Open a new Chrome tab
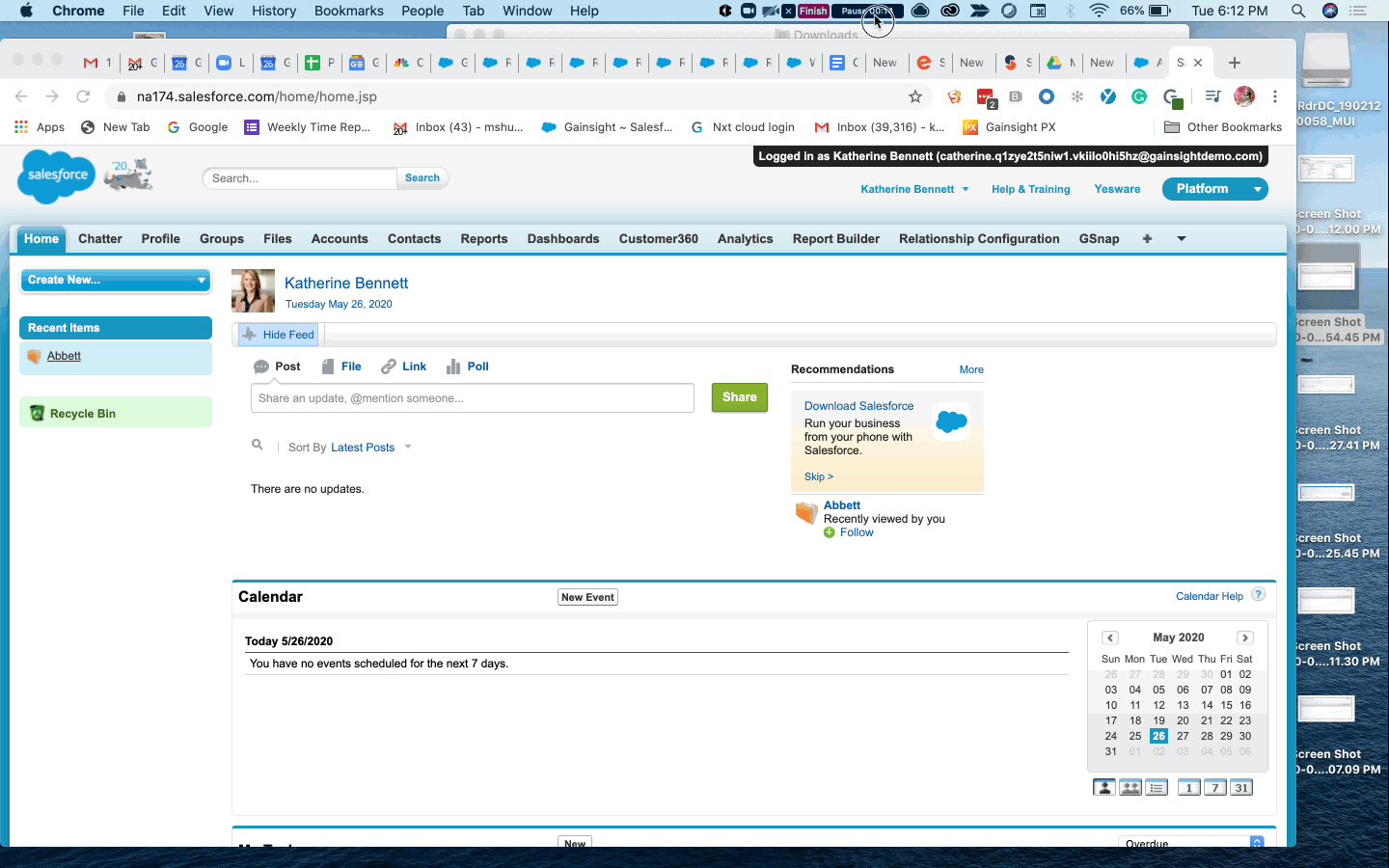The width and height of the screenshot is (1389, 868). coord(1235,63)
